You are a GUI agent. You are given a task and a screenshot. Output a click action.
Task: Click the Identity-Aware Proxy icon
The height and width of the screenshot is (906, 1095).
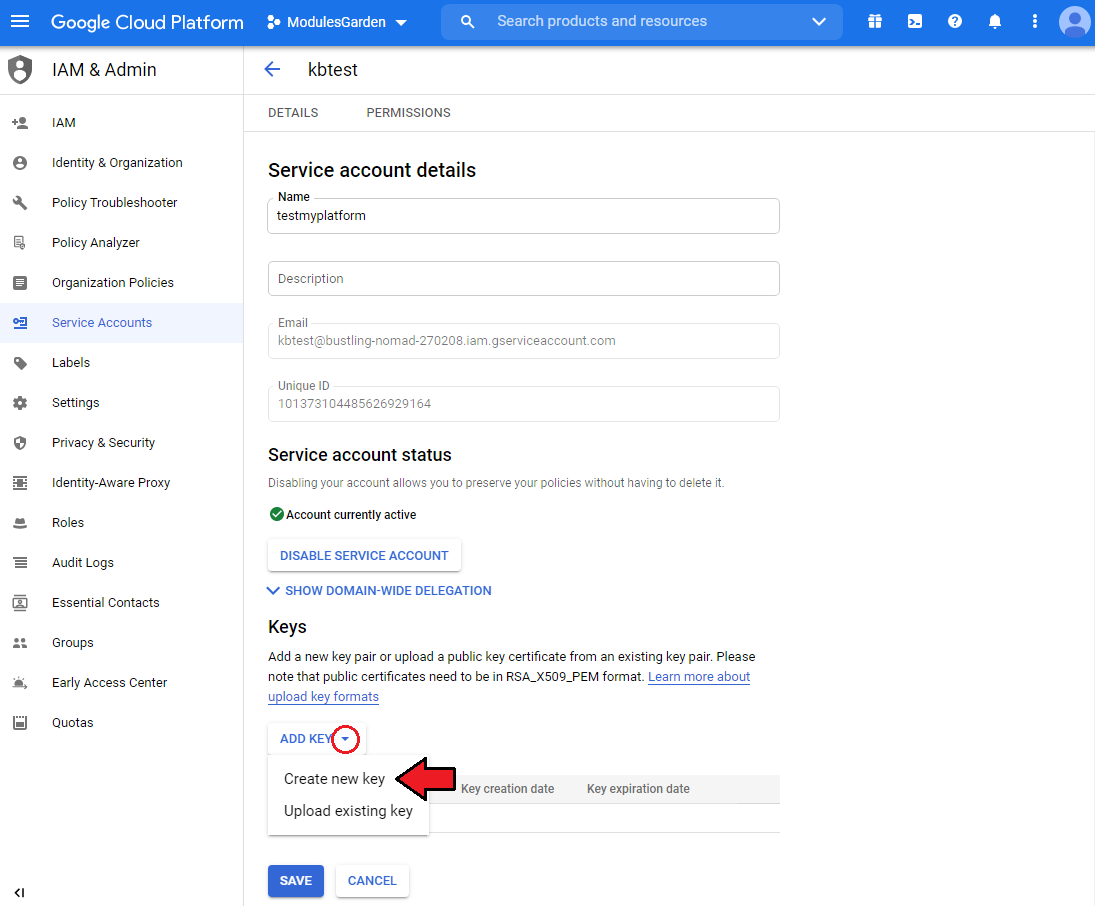[x=20, y=483]
